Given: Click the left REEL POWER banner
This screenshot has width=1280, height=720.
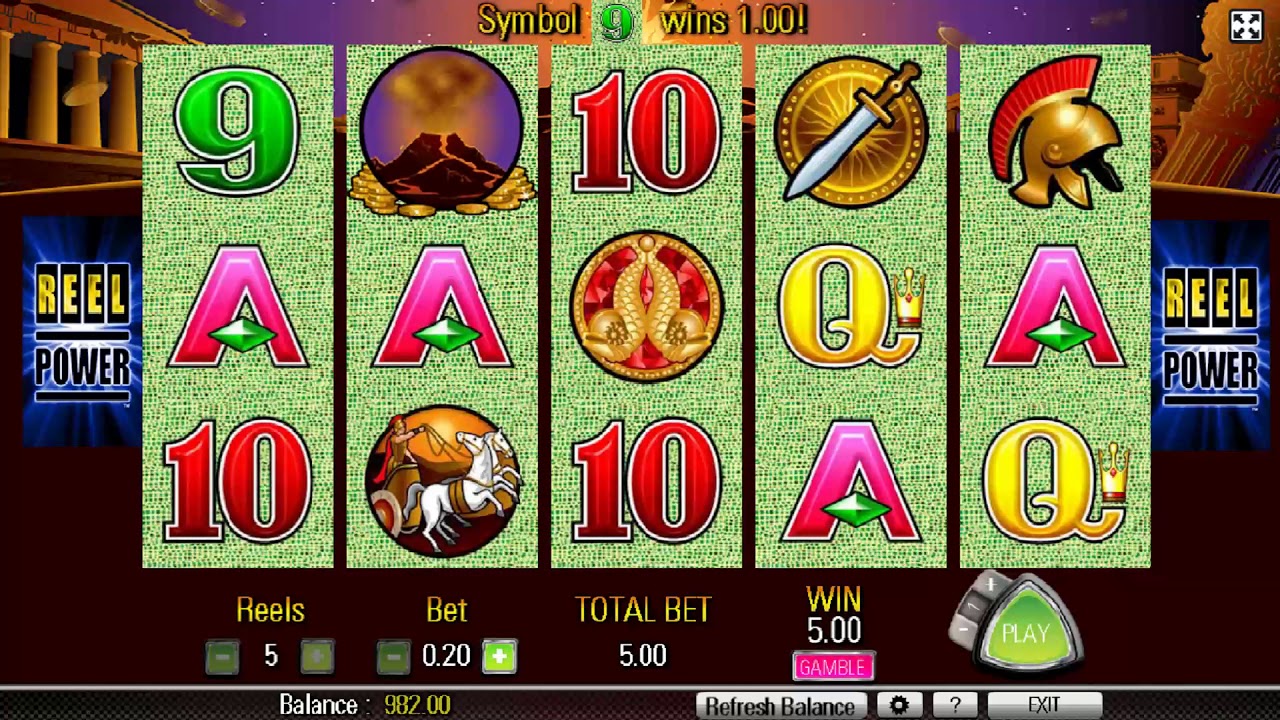Looking at the screenshot, I should [x=82, y=332].
